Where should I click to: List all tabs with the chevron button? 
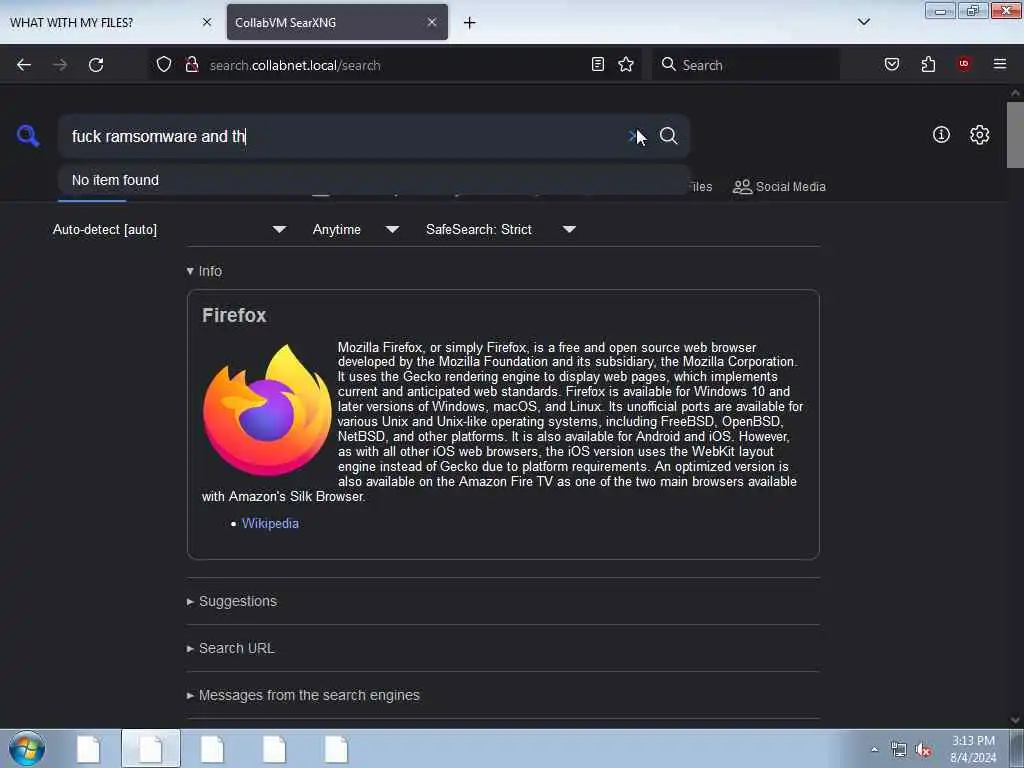tap(863, 22)
